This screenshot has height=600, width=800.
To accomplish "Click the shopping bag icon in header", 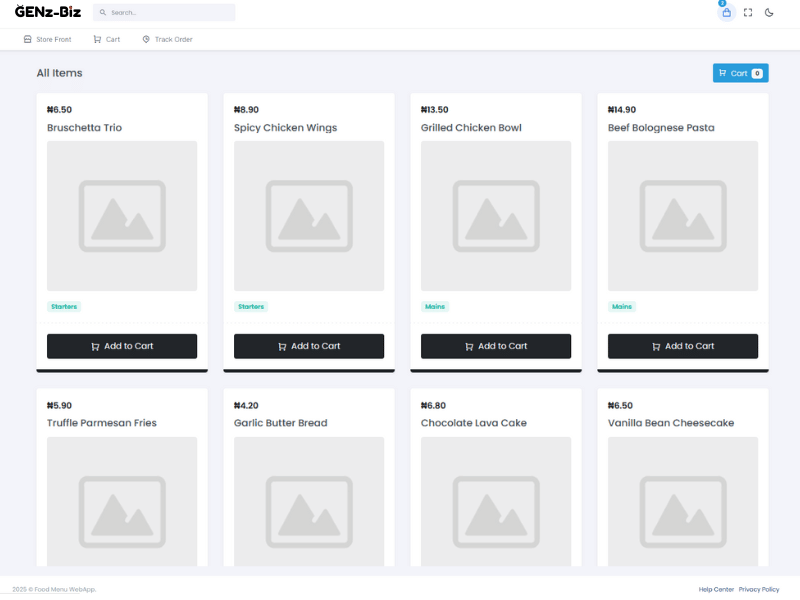I will click(x=726, y=13).
